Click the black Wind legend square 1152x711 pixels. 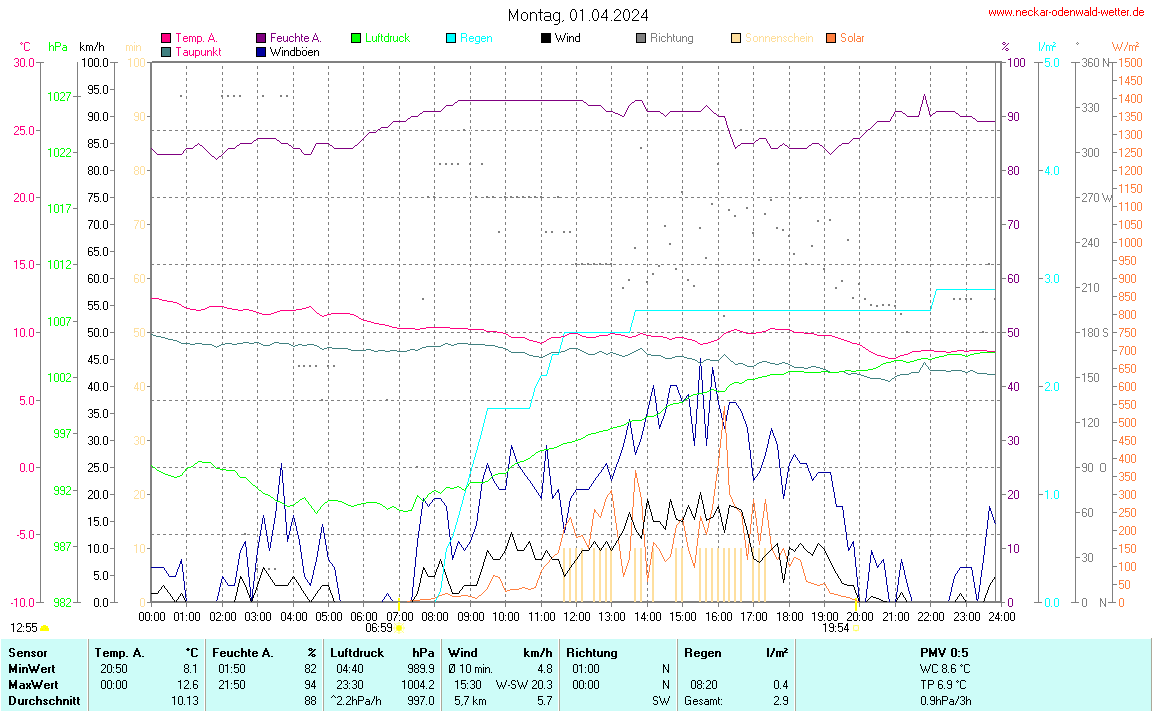coord(546,38)
